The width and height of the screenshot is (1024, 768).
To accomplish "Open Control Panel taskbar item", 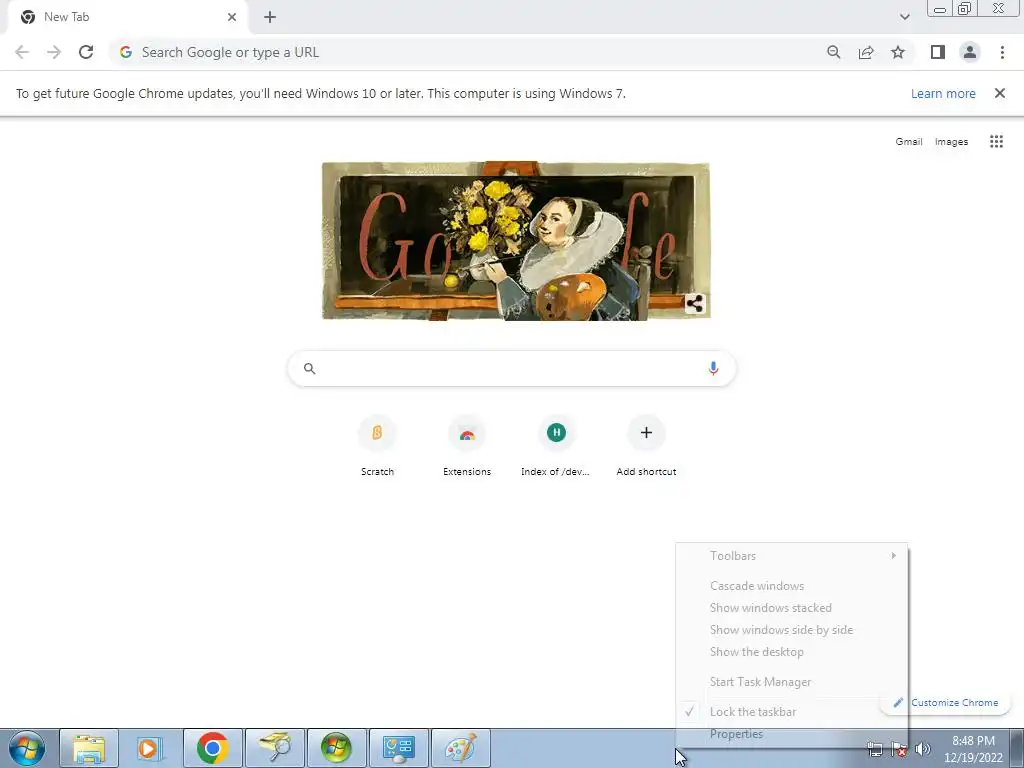I will click(399, 748).
